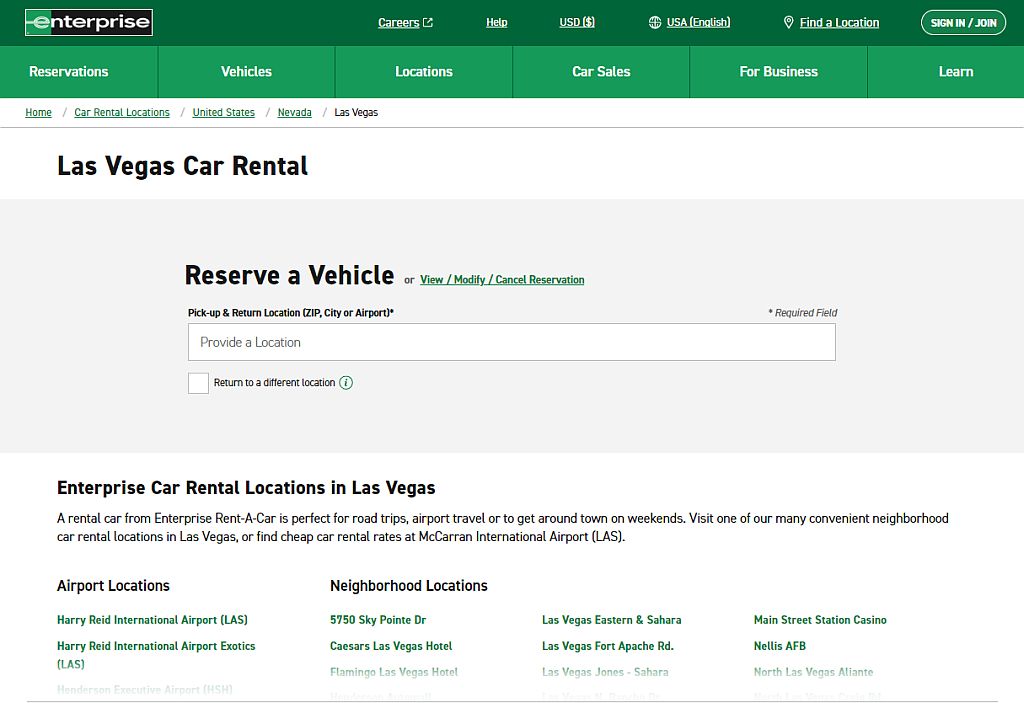The height and width of the screenshot is (703, 1024).
Task: Open the Vehicles navigation menu
Action: pos(246,72)
